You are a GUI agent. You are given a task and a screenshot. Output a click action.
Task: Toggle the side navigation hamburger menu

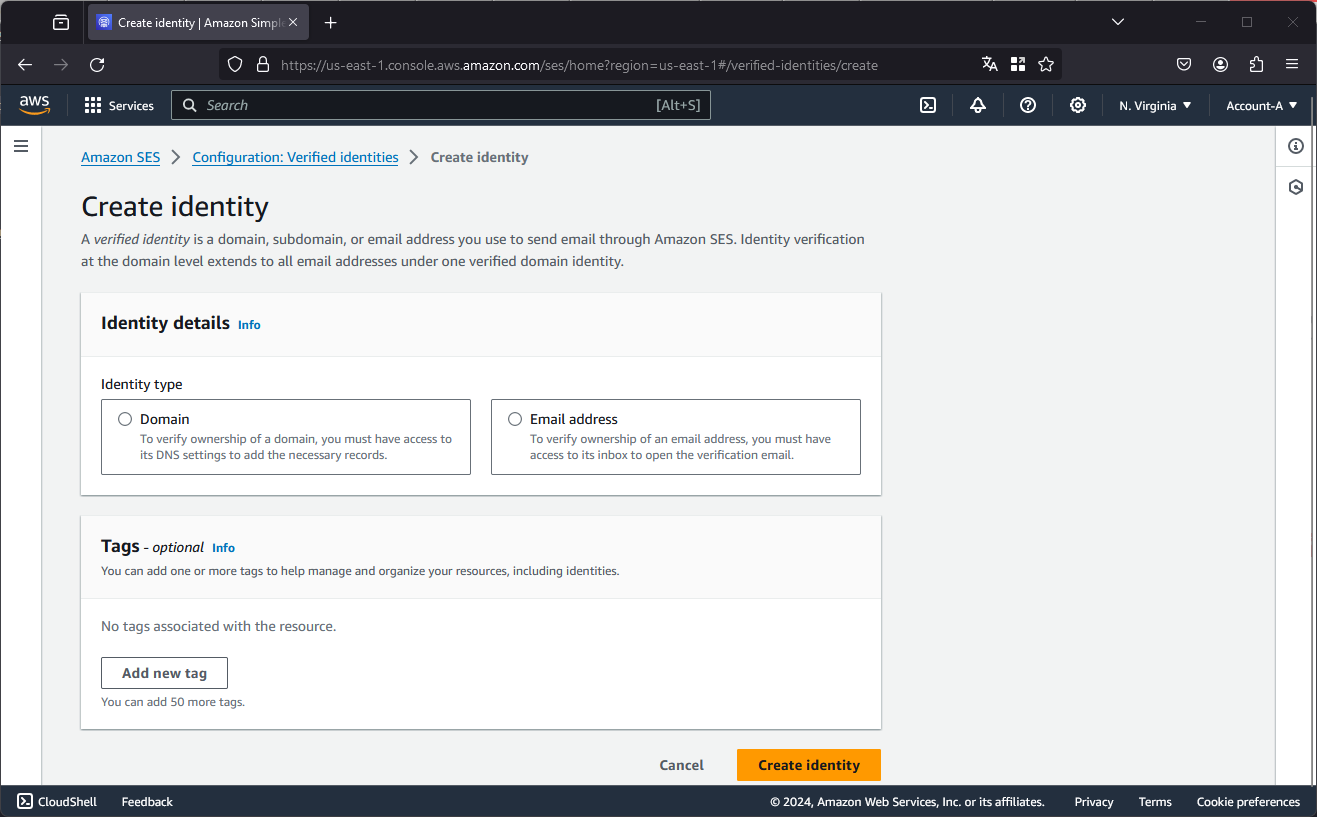point(21,146)
